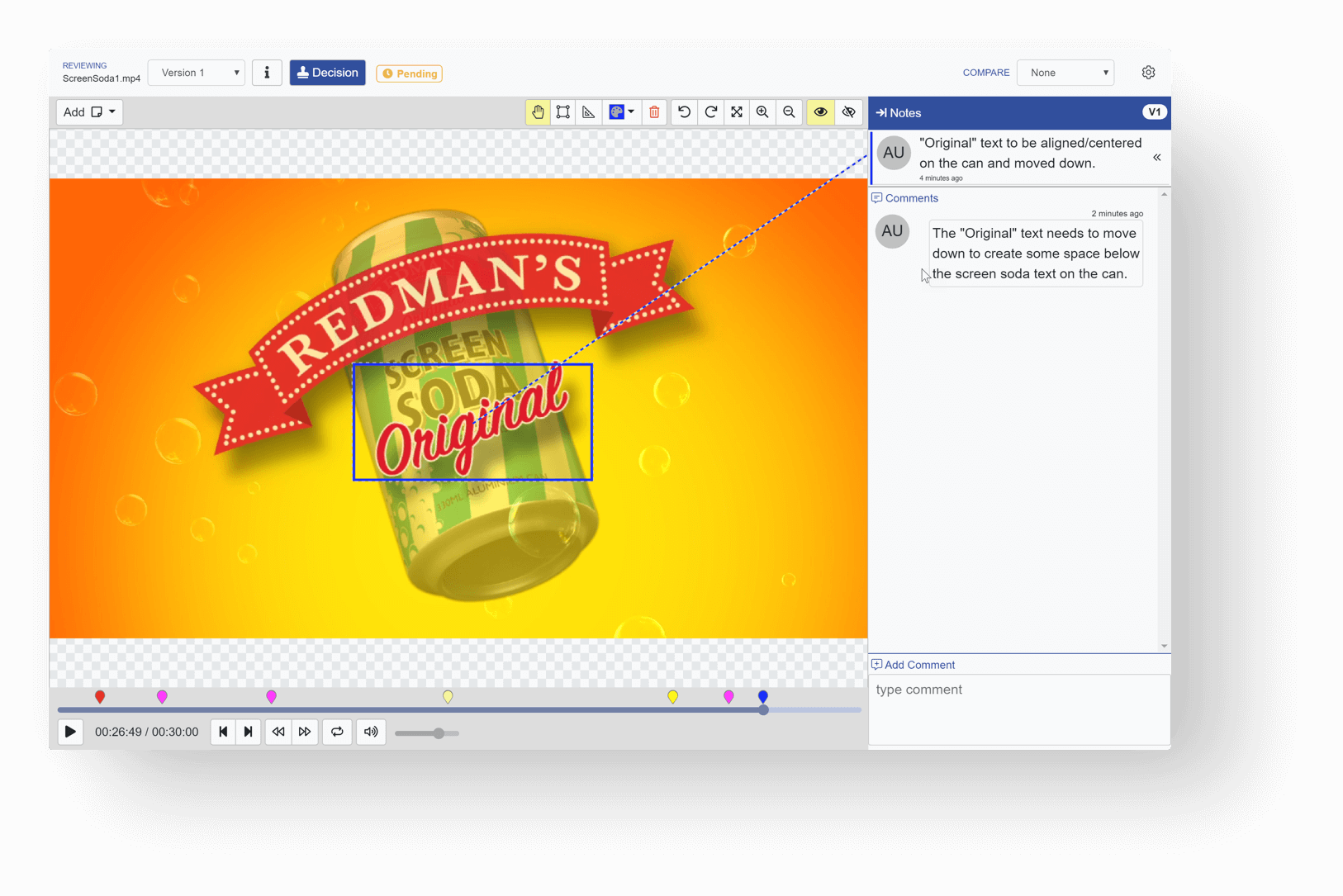Jump to the last magenta timeline marker

pyautogui.click(x=728, y=697)
